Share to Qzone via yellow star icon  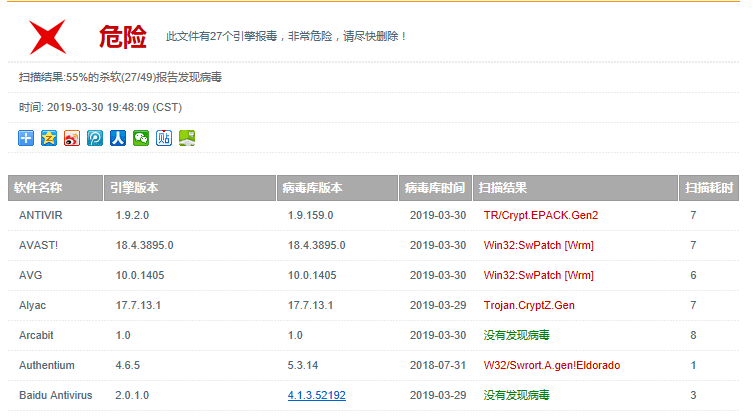tap(49, 138)
